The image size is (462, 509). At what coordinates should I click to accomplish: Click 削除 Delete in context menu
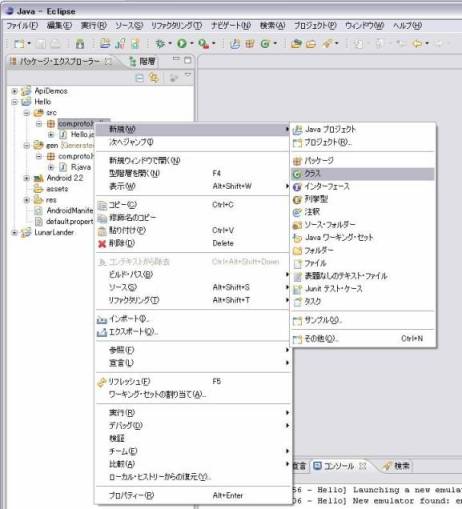pyautogui.click(x=193, y=243)
